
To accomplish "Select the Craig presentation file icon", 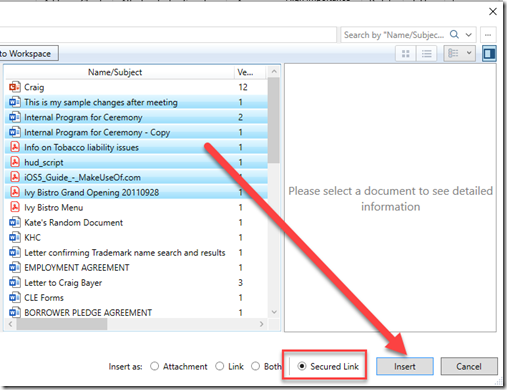I will coord(14,87).
